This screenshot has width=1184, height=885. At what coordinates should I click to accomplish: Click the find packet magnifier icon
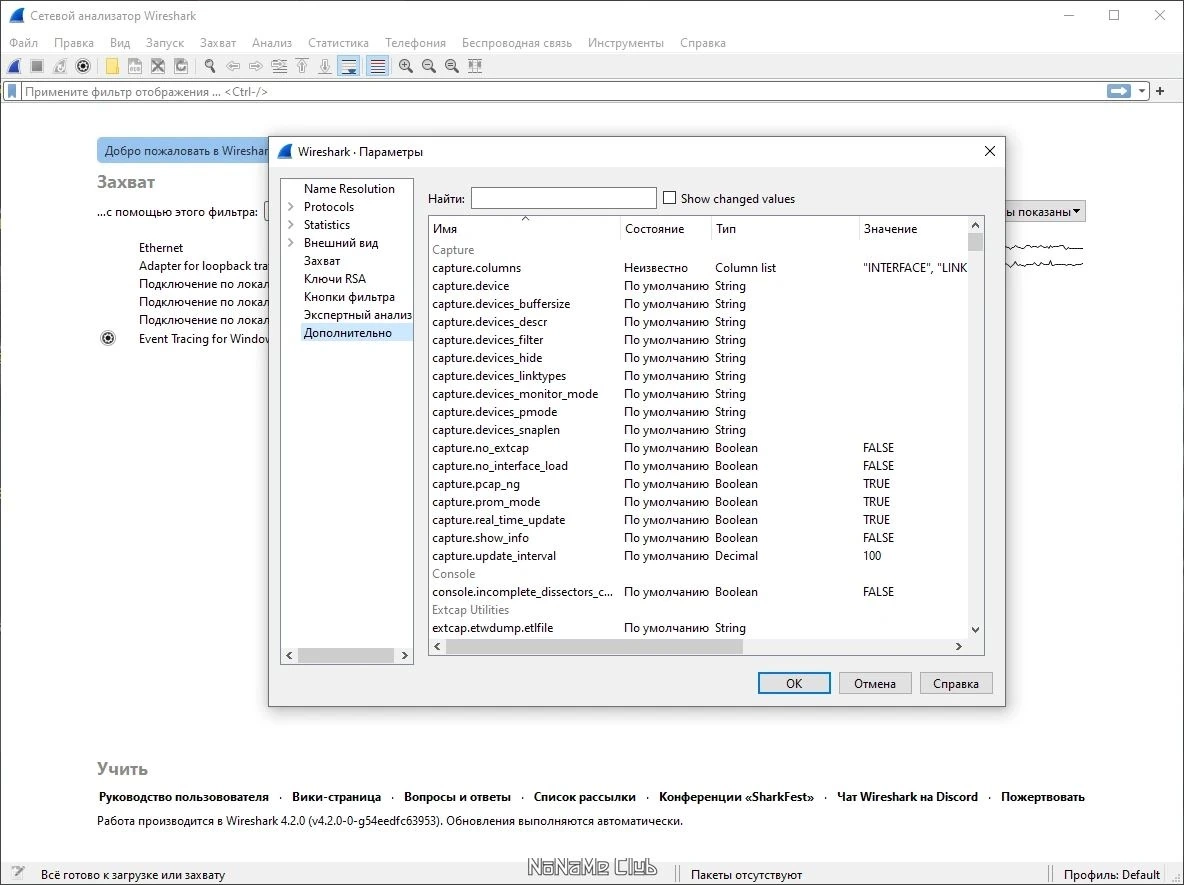[210, 66]
